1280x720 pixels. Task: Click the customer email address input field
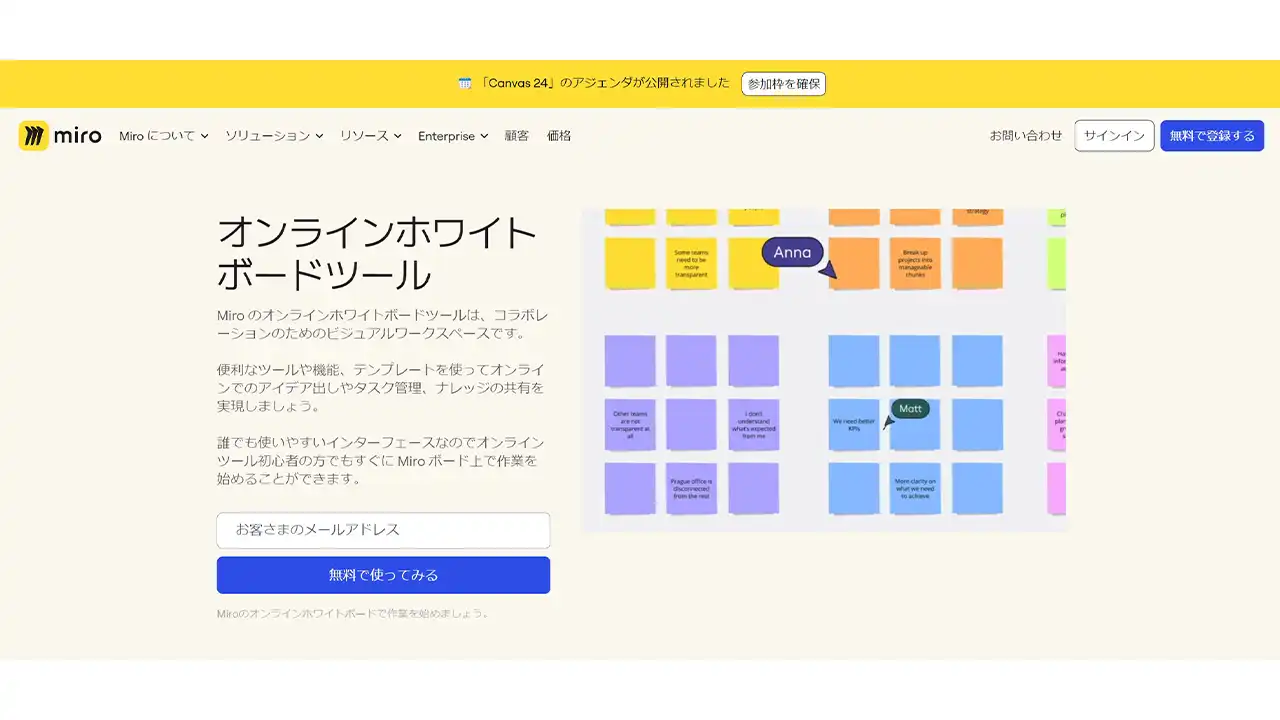[x=383, y=530]
